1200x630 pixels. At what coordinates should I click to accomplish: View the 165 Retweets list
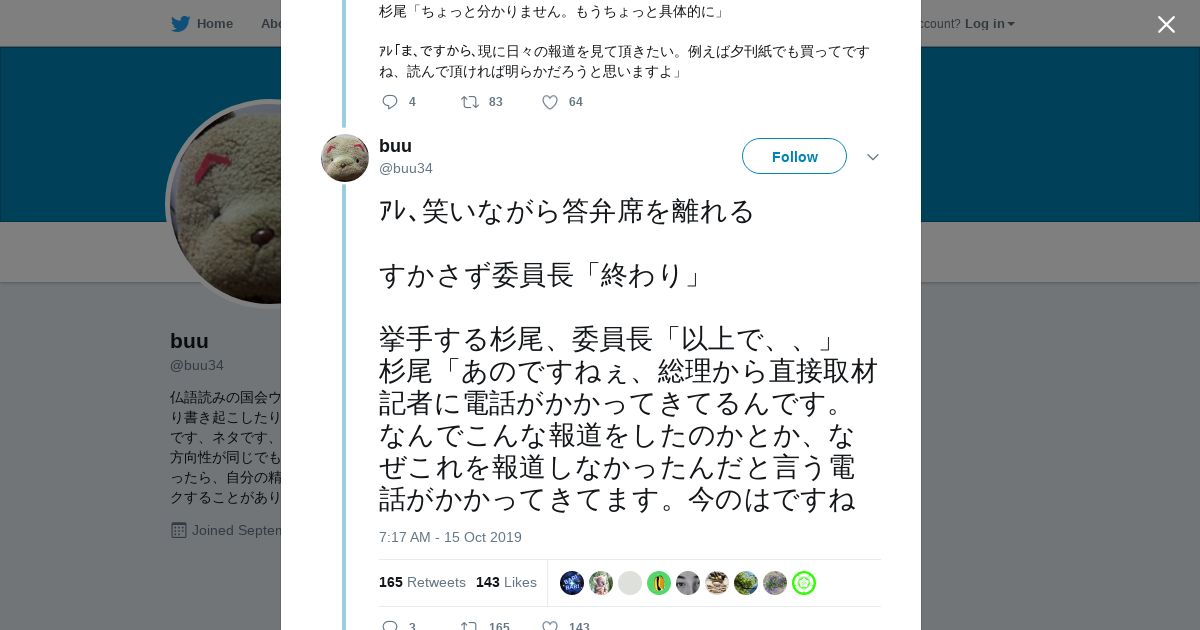click(x=422, y=582)
